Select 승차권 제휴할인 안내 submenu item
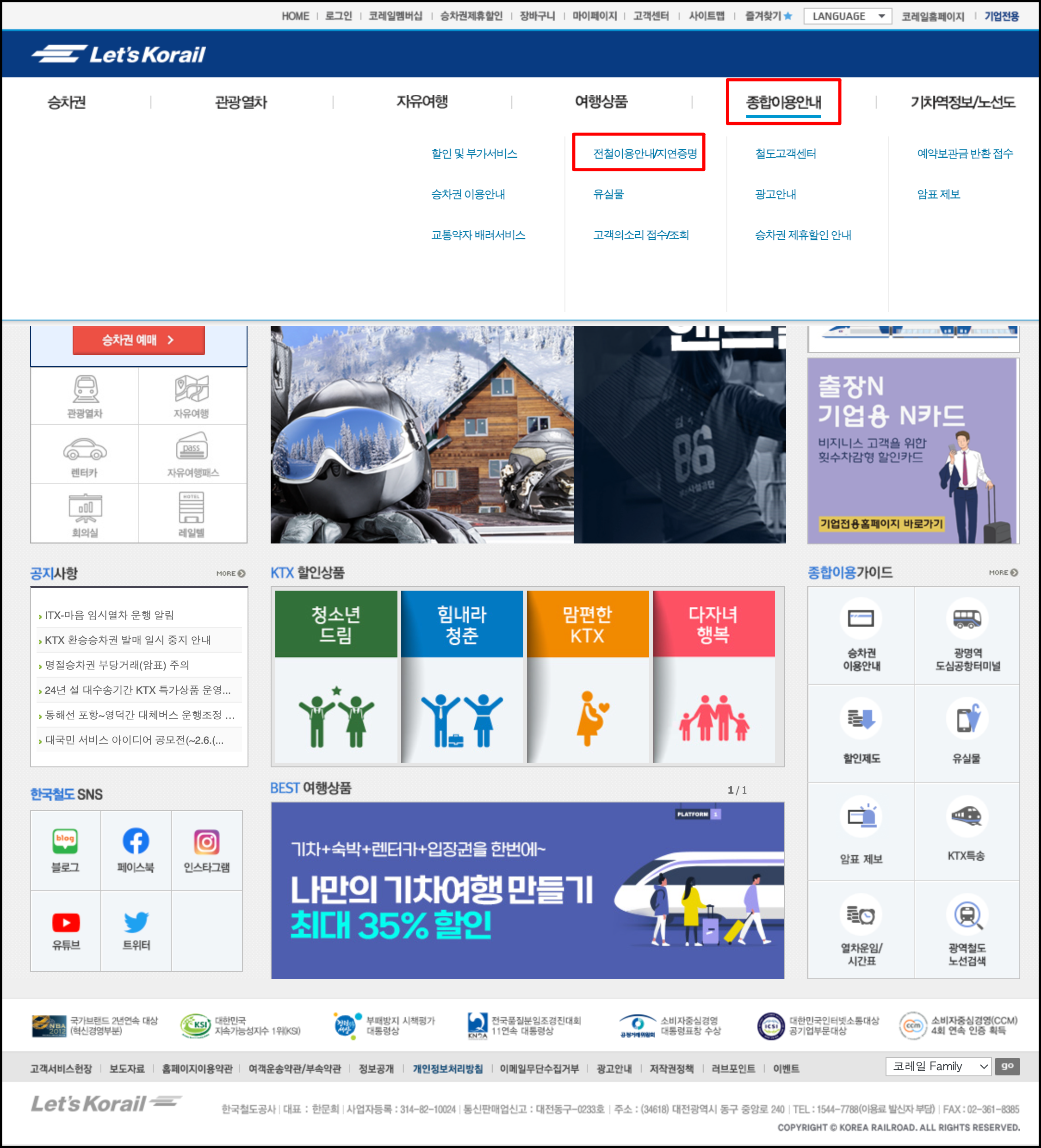The image size is (1041, 1148). 803,235
